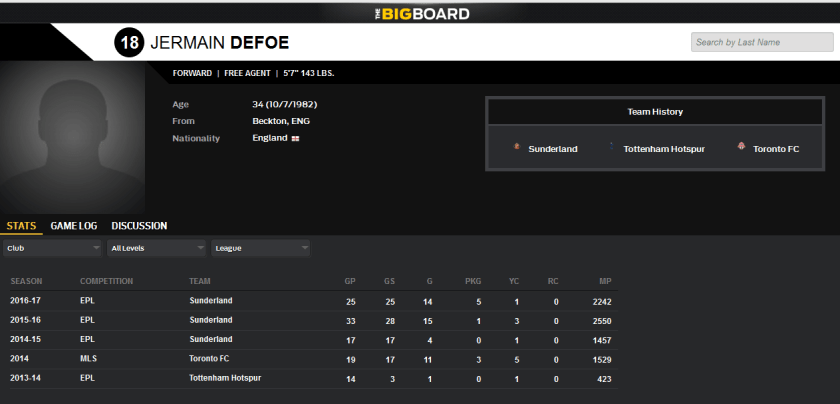The width and height of the screenshot is (840, 404).
Task: Click the Team History header
Action: [x=655, y=111]
